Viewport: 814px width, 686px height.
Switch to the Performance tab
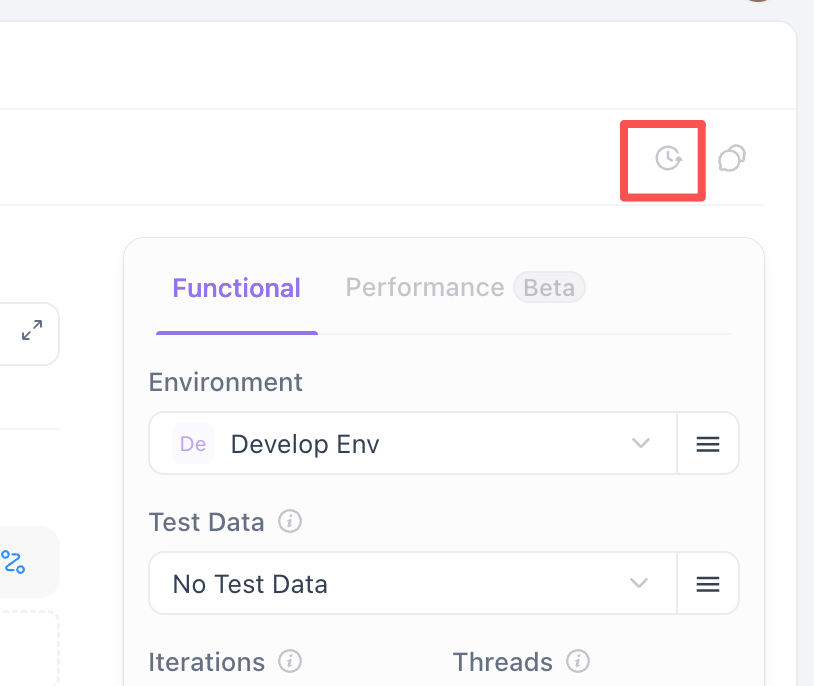point(424,288)
